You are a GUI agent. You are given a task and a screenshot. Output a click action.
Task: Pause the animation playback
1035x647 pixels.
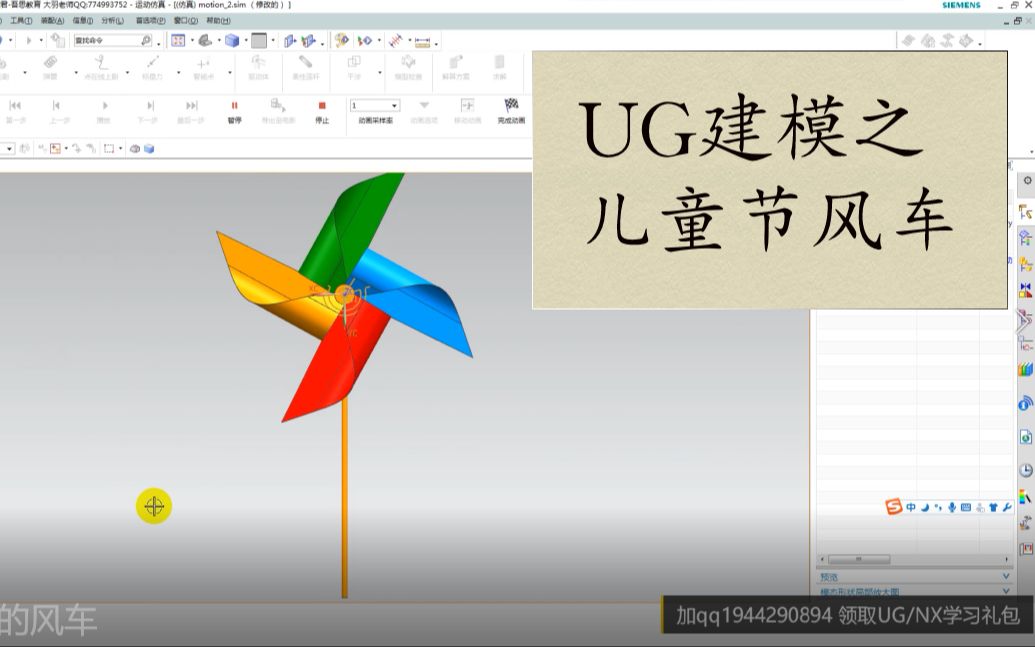click(x=233, y=105)
